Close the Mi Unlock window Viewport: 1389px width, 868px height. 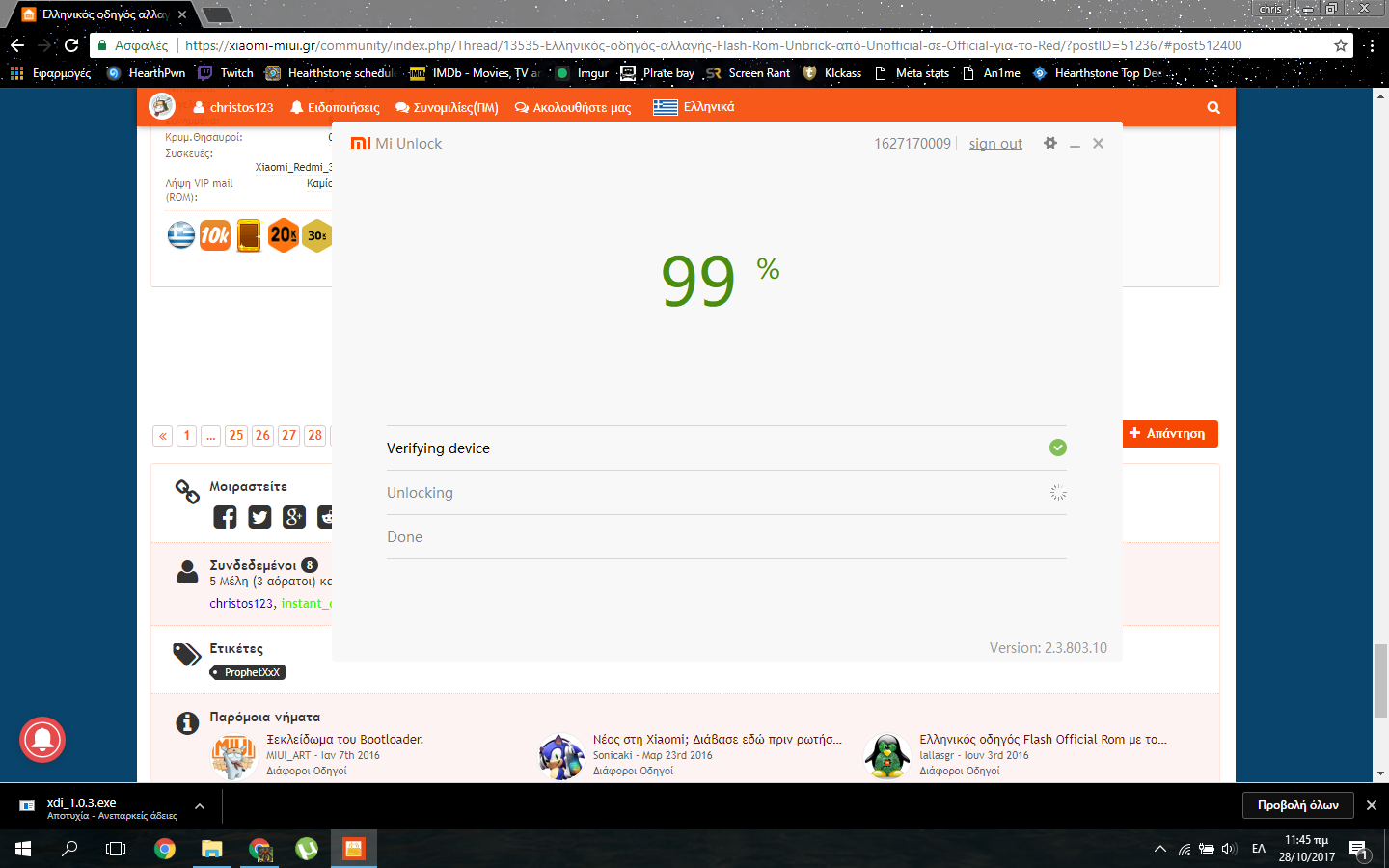[x=1098, y=143]
